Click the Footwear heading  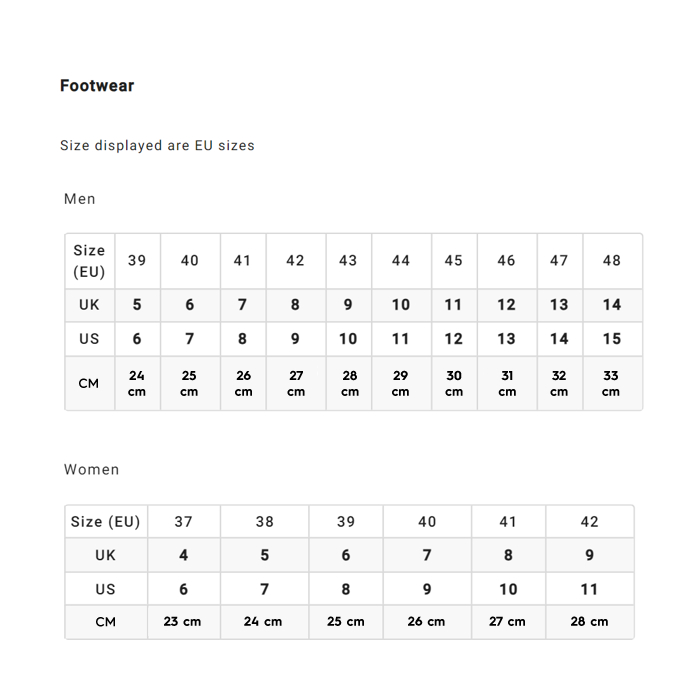point(97,86)
